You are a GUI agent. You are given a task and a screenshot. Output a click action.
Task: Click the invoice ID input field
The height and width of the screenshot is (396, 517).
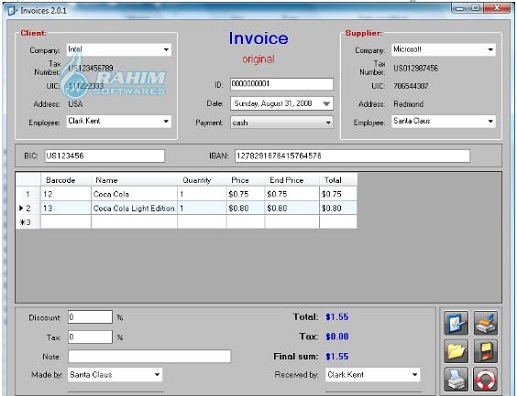pos(282,84)
